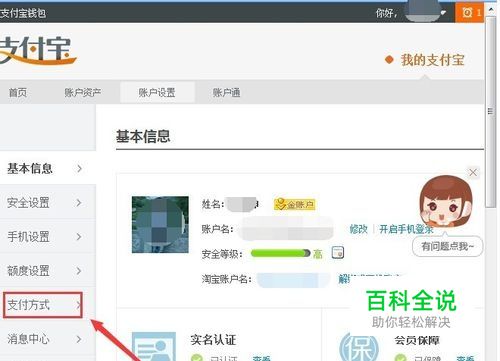
Task: Click the 会员保障 section title
Action: pos(417,340)
